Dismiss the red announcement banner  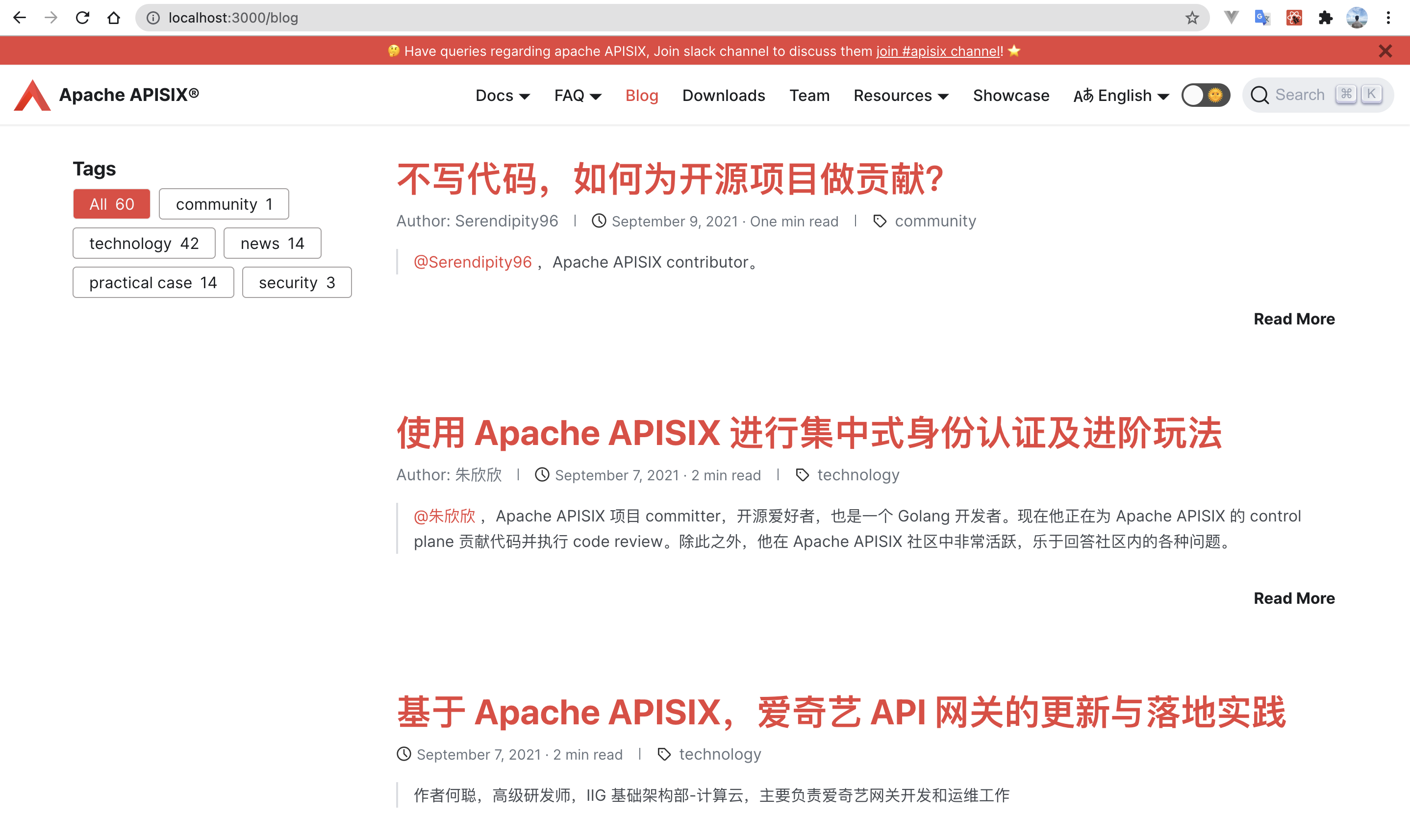tap(1385, 51)
